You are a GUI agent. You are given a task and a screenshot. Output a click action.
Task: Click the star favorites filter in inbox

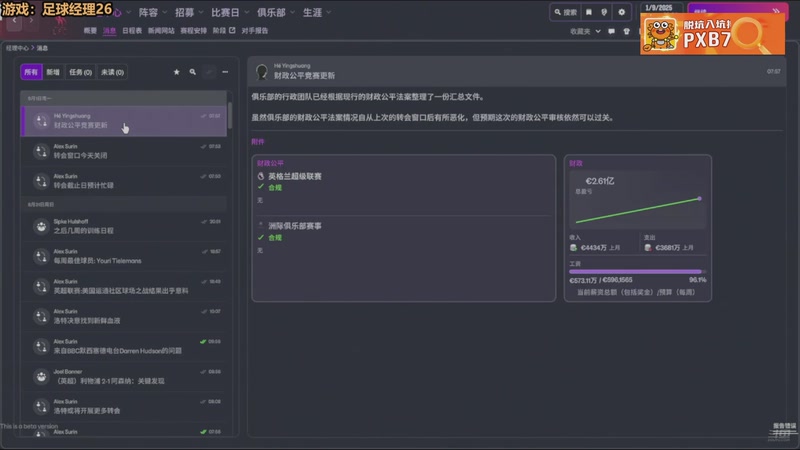(x=177, y=72)
